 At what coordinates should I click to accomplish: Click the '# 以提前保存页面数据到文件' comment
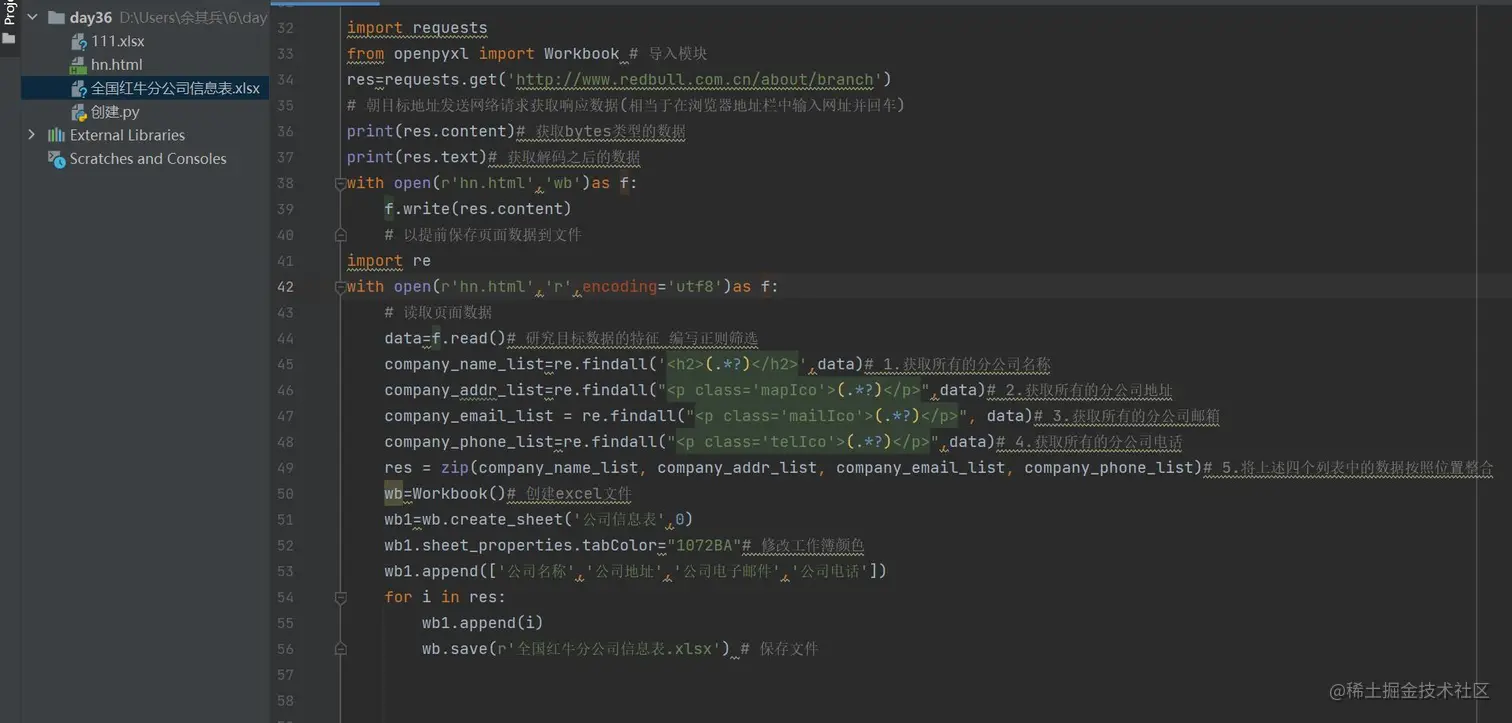pyautogui.click(x=483, y=235)
